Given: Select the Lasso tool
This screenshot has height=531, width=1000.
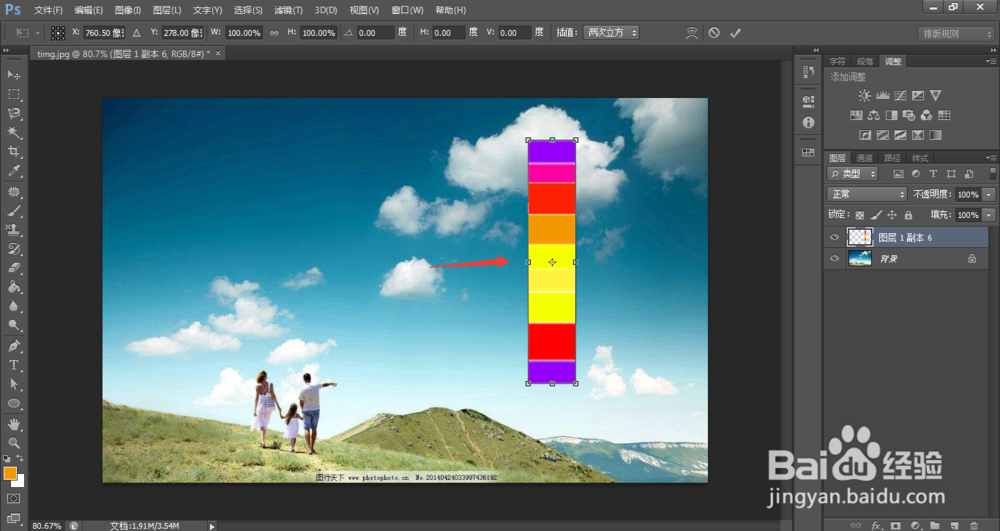Looking at the screenshot, I should (13, 113).
